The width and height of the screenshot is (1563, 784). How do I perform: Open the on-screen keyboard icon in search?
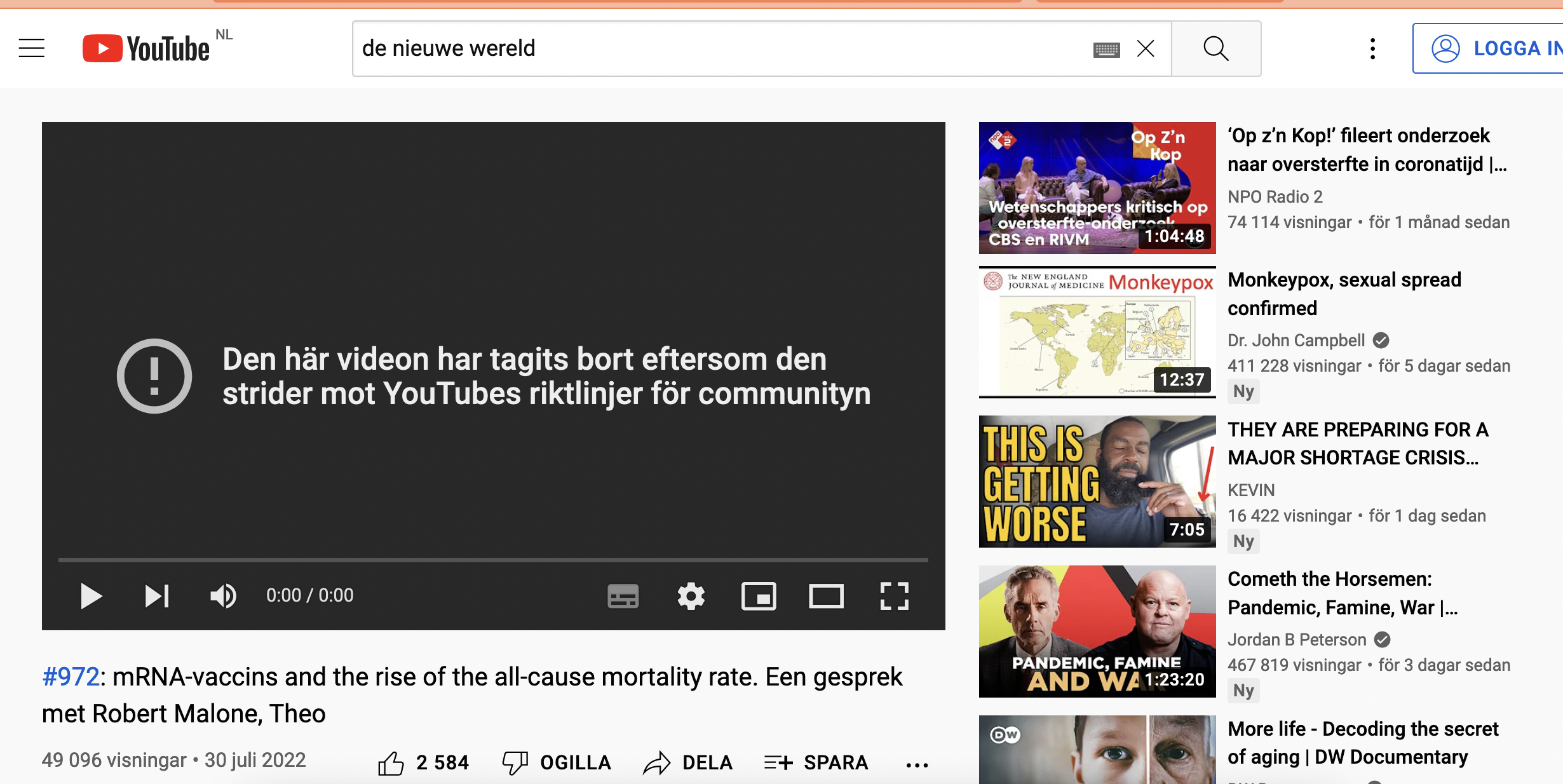1106,49
